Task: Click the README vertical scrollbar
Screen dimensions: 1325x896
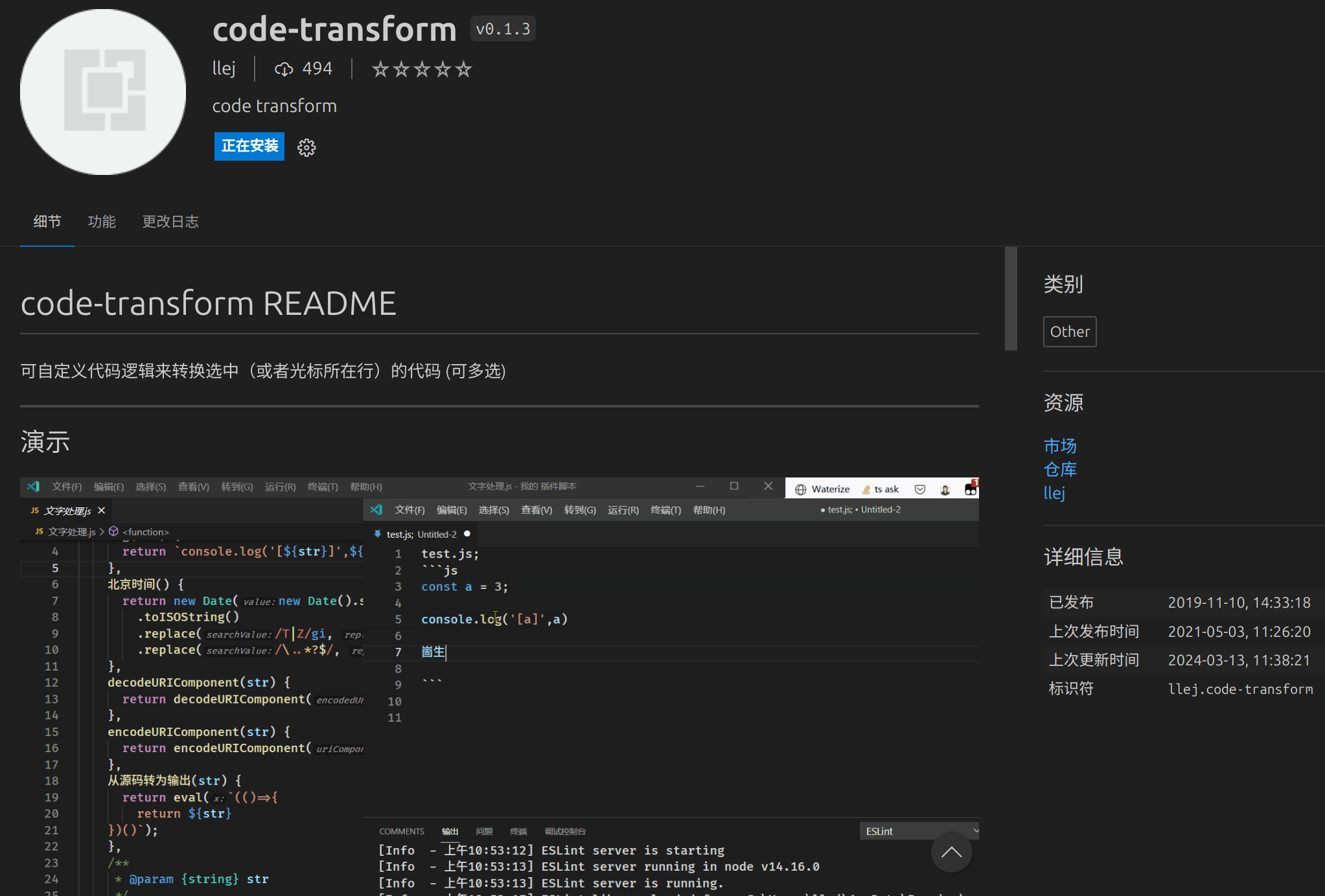Action: coord(1011,298)
